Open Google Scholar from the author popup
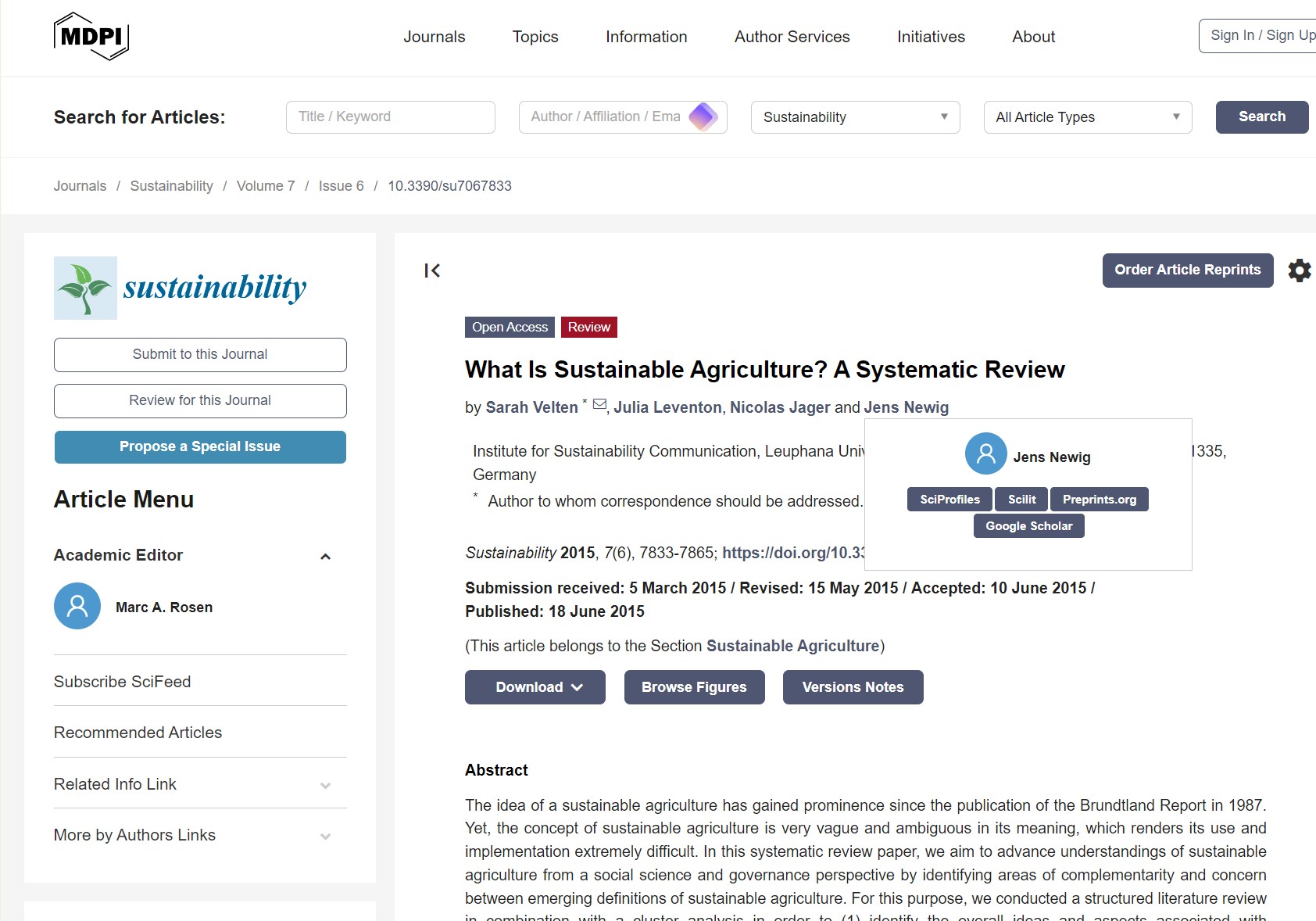The image size is (1316, 921). pyautogui.click(x=1028, y=525)
